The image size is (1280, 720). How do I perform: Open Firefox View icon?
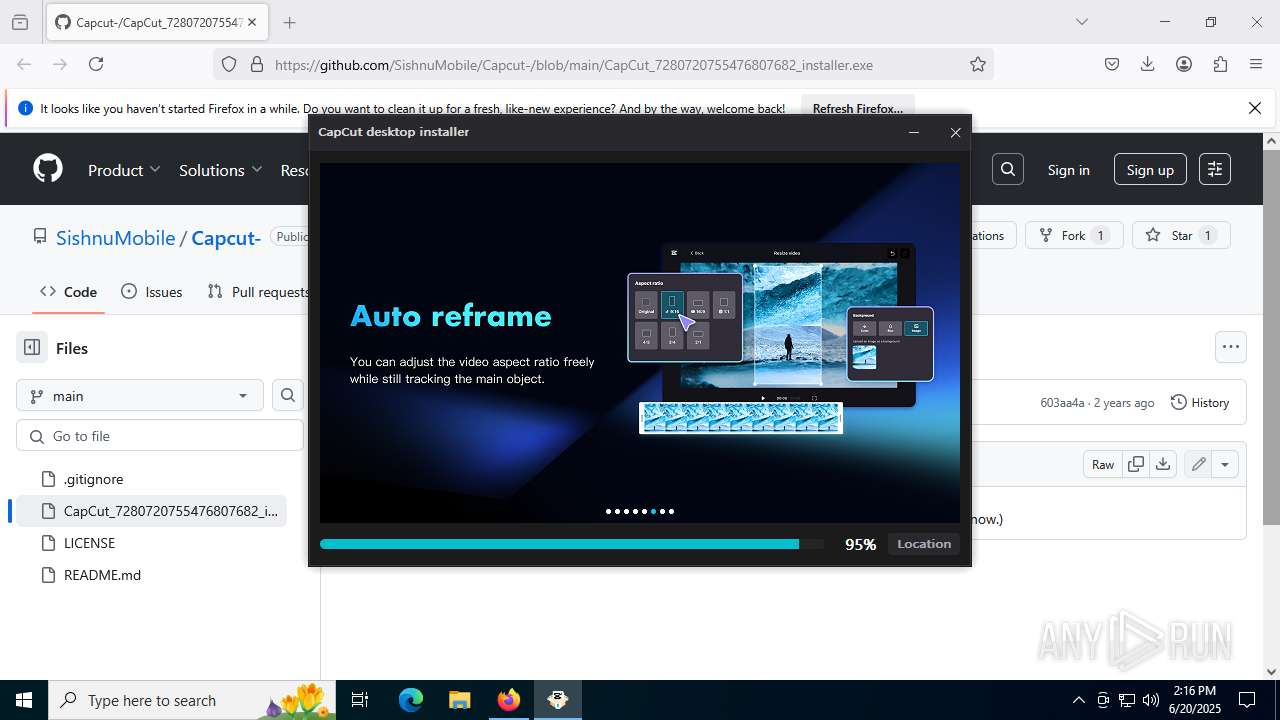[19, 22]
